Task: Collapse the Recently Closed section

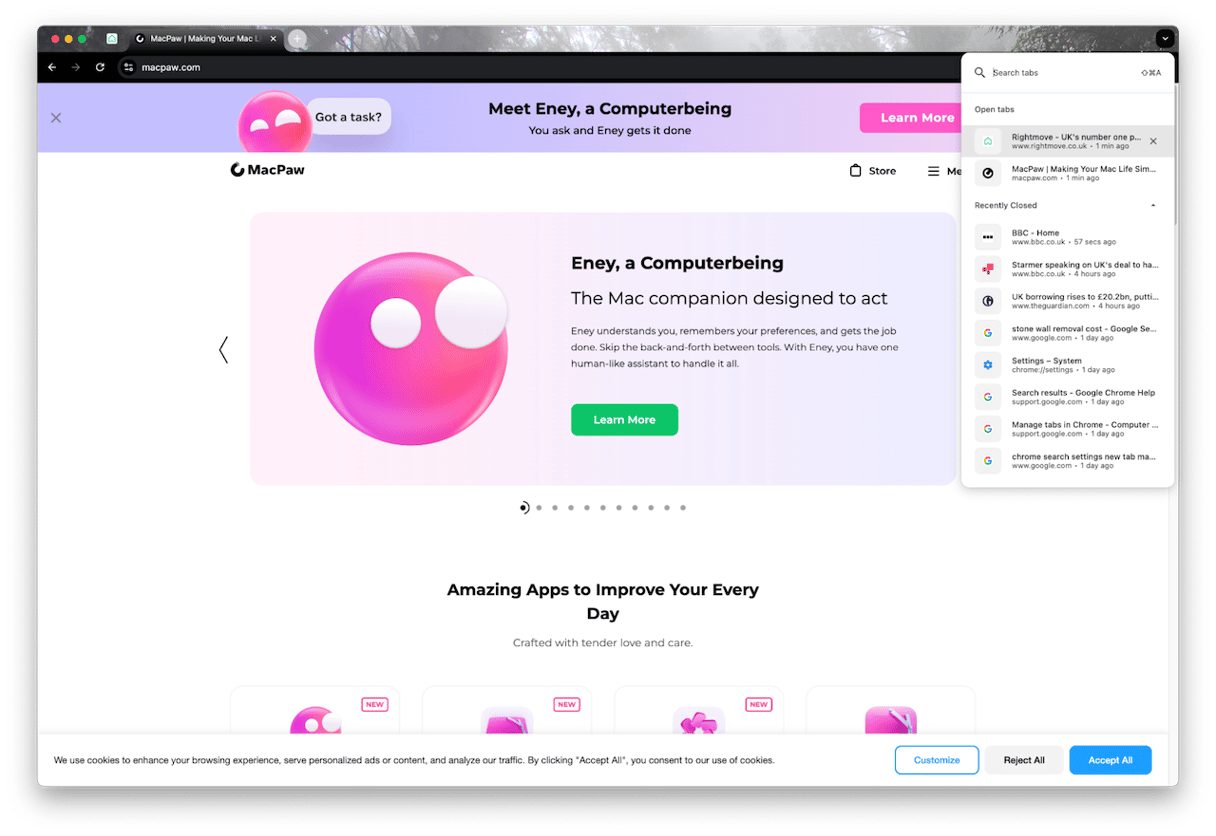Action: 1153,205
